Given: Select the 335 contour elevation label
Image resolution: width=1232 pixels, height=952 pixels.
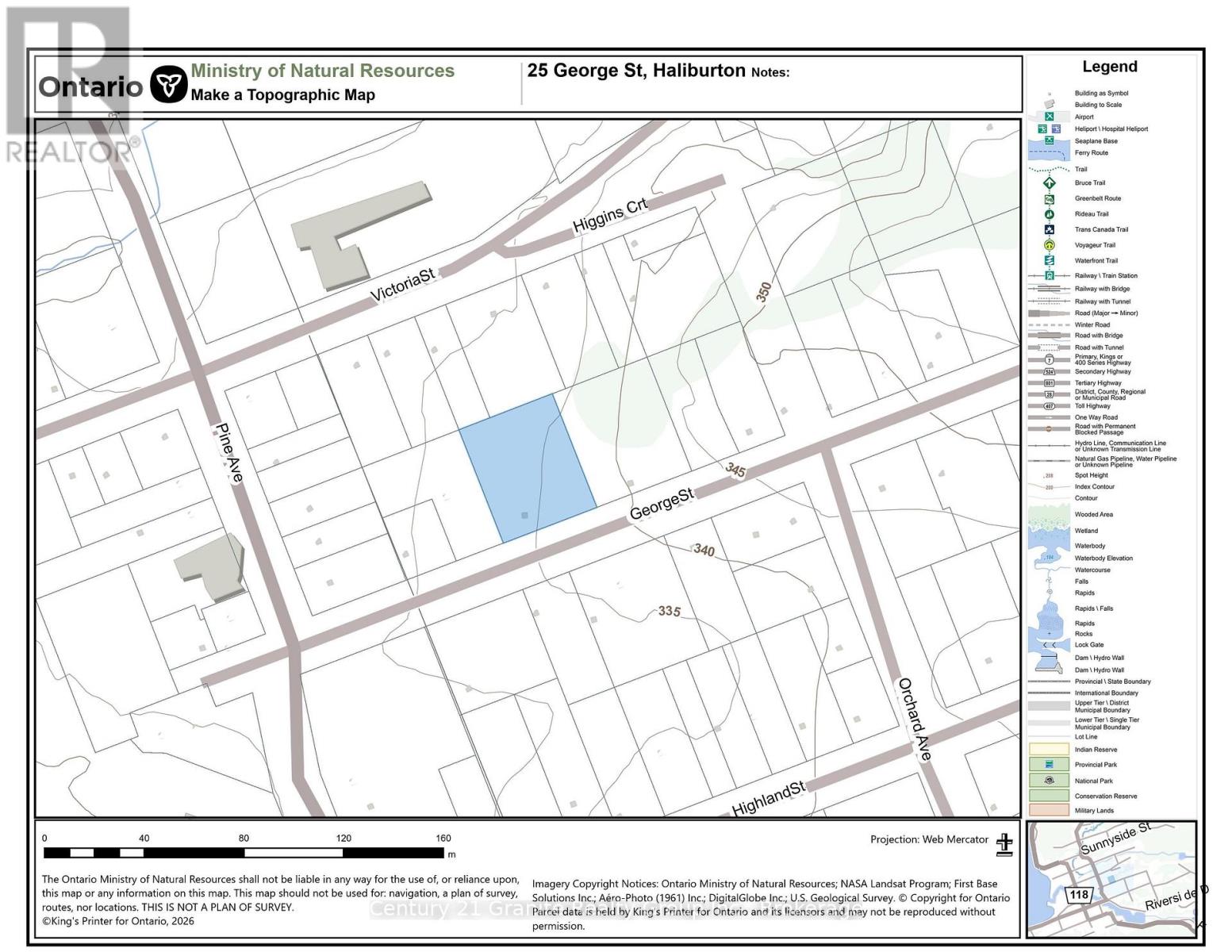Looking at the screenshot, I should 670,611.
